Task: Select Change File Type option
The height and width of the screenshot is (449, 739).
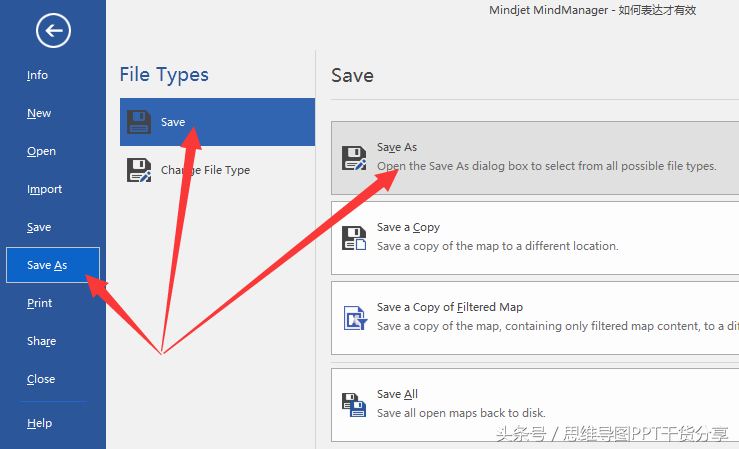Action: pyautogui.click(x=217, y=170)
